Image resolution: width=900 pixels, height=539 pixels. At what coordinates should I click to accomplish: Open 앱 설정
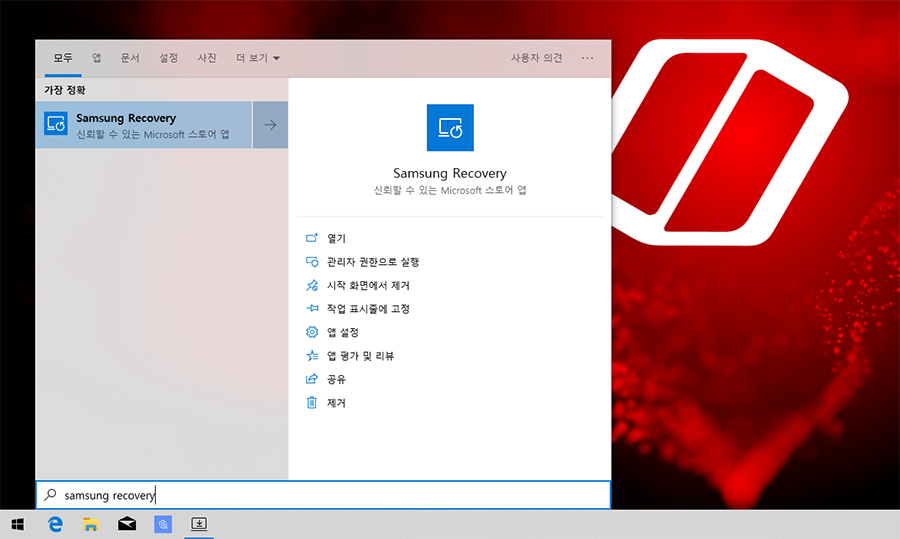(x=343, y=332)
